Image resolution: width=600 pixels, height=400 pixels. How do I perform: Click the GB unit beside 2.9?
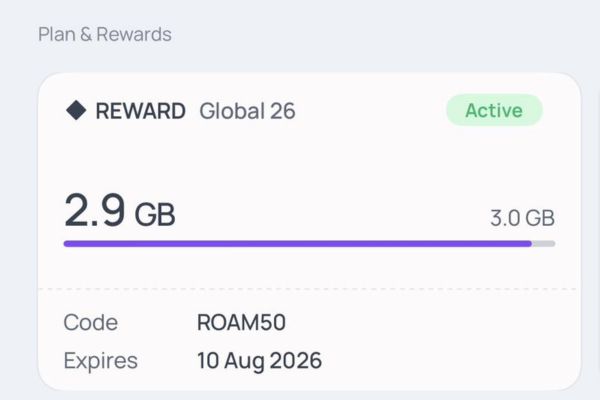pyautogui.click(x=155, y=215)
